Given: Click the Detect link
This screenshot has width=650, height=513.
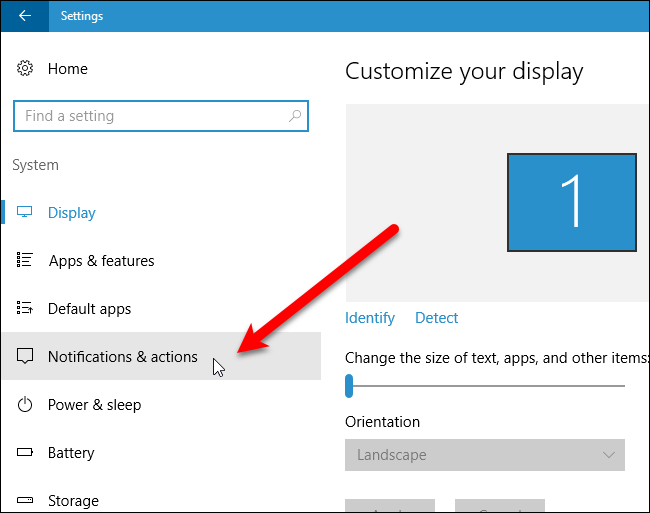Looking at the screenshot, I should [x=437, y=318].
